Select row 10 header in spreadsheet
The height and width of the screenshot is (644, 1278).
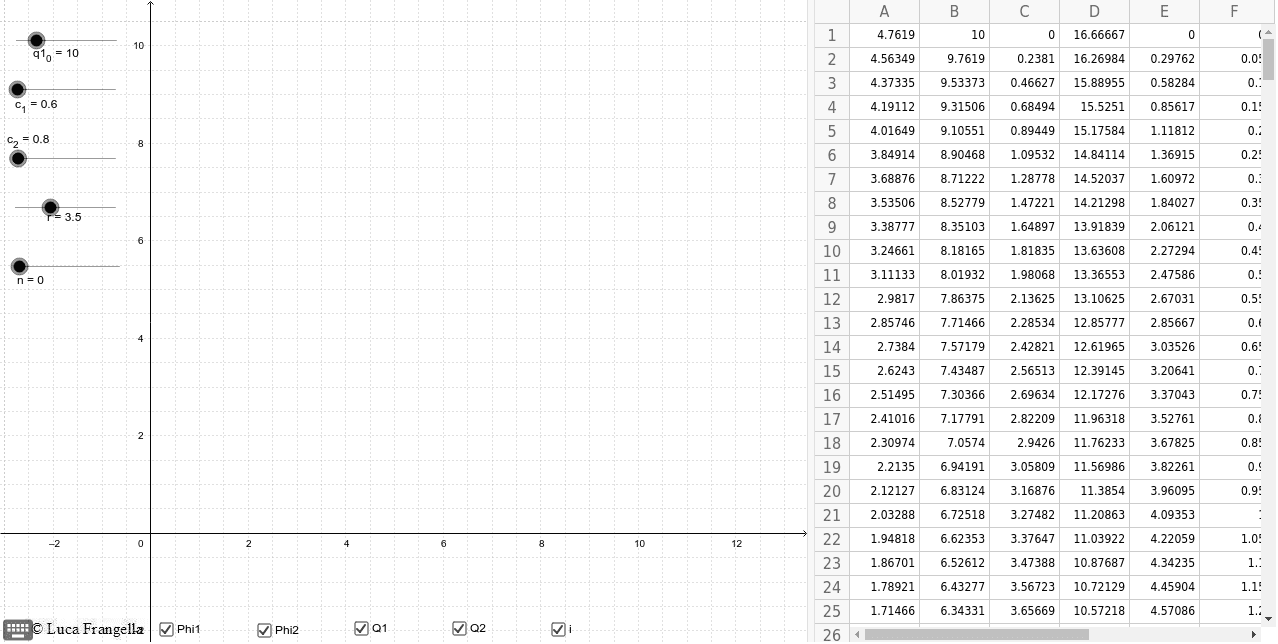point(832,251)
